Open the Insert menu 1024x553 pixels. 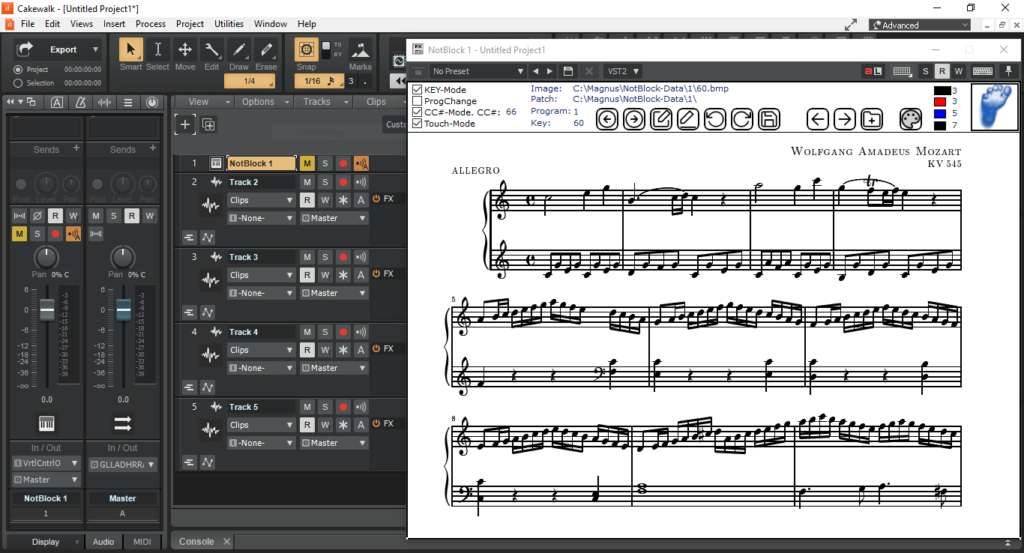pos(114,24)
